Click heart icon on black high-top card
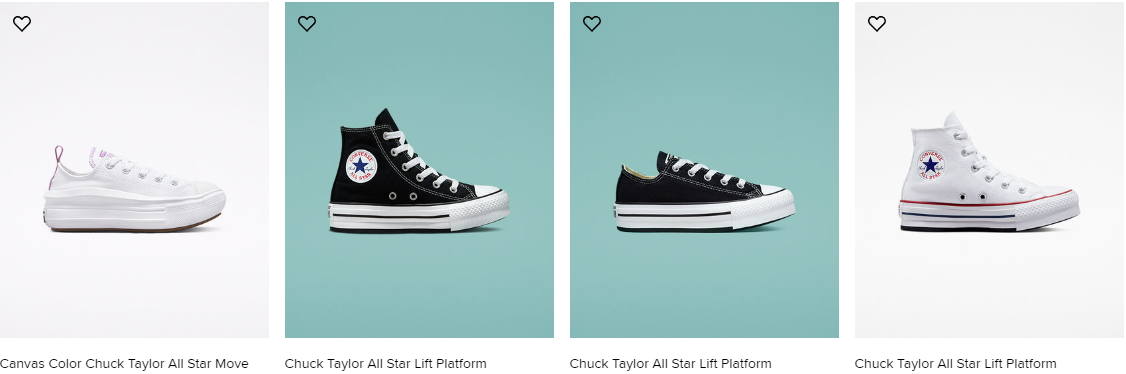Screen dimensions: 1126x374 point(307,24)
